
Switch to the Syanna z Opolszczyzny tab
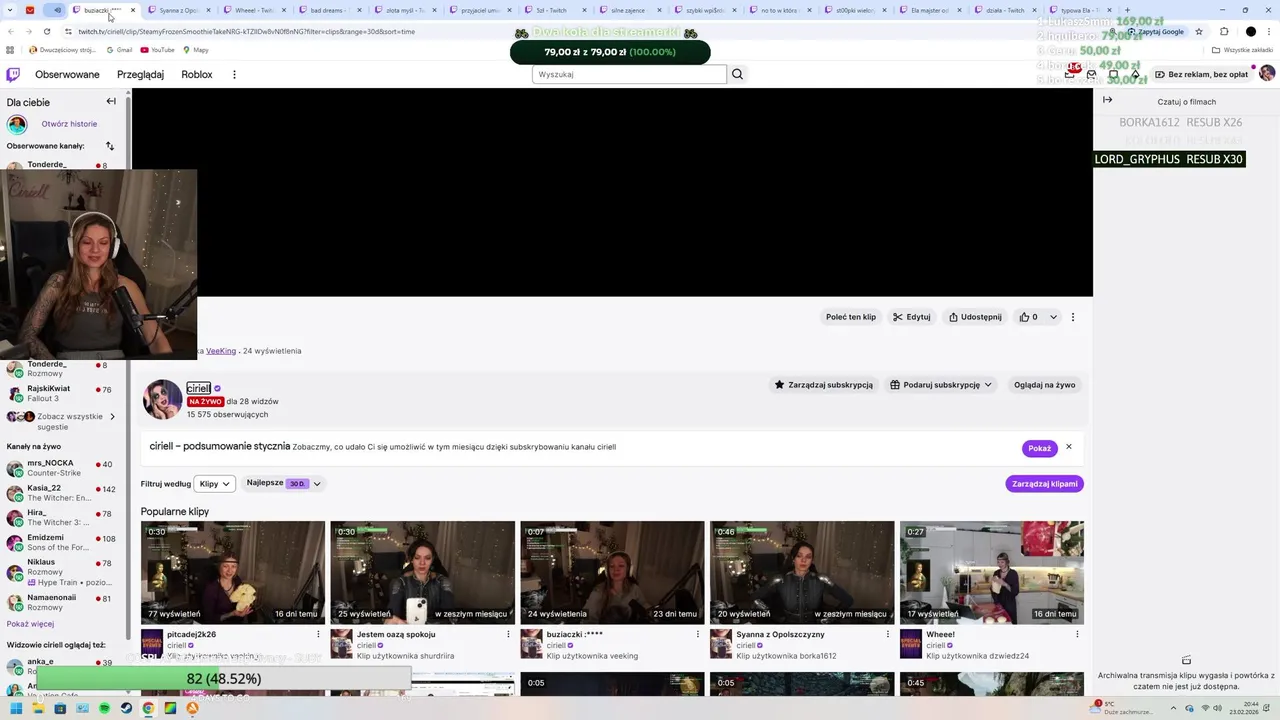[178, 10]
